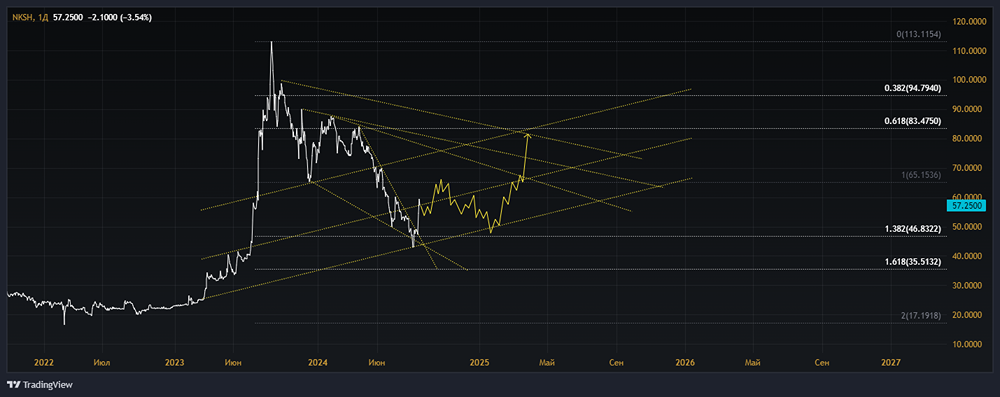Click the TradingView logo
The height and width of the screenshot is (397, 1000).
(x=40, y=385)
